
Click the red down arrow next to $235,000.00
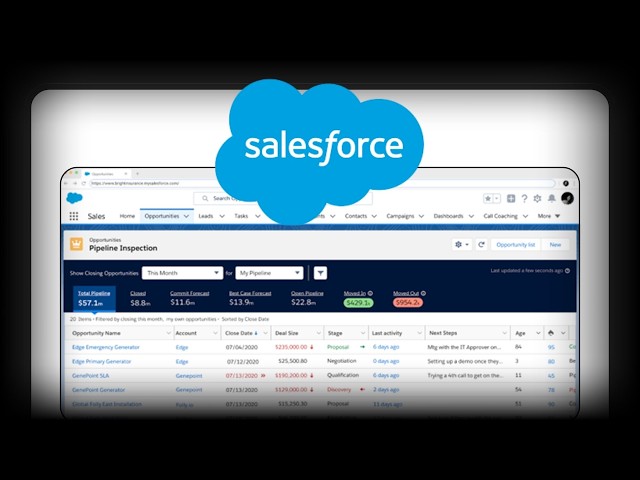(x=312, y=347)
